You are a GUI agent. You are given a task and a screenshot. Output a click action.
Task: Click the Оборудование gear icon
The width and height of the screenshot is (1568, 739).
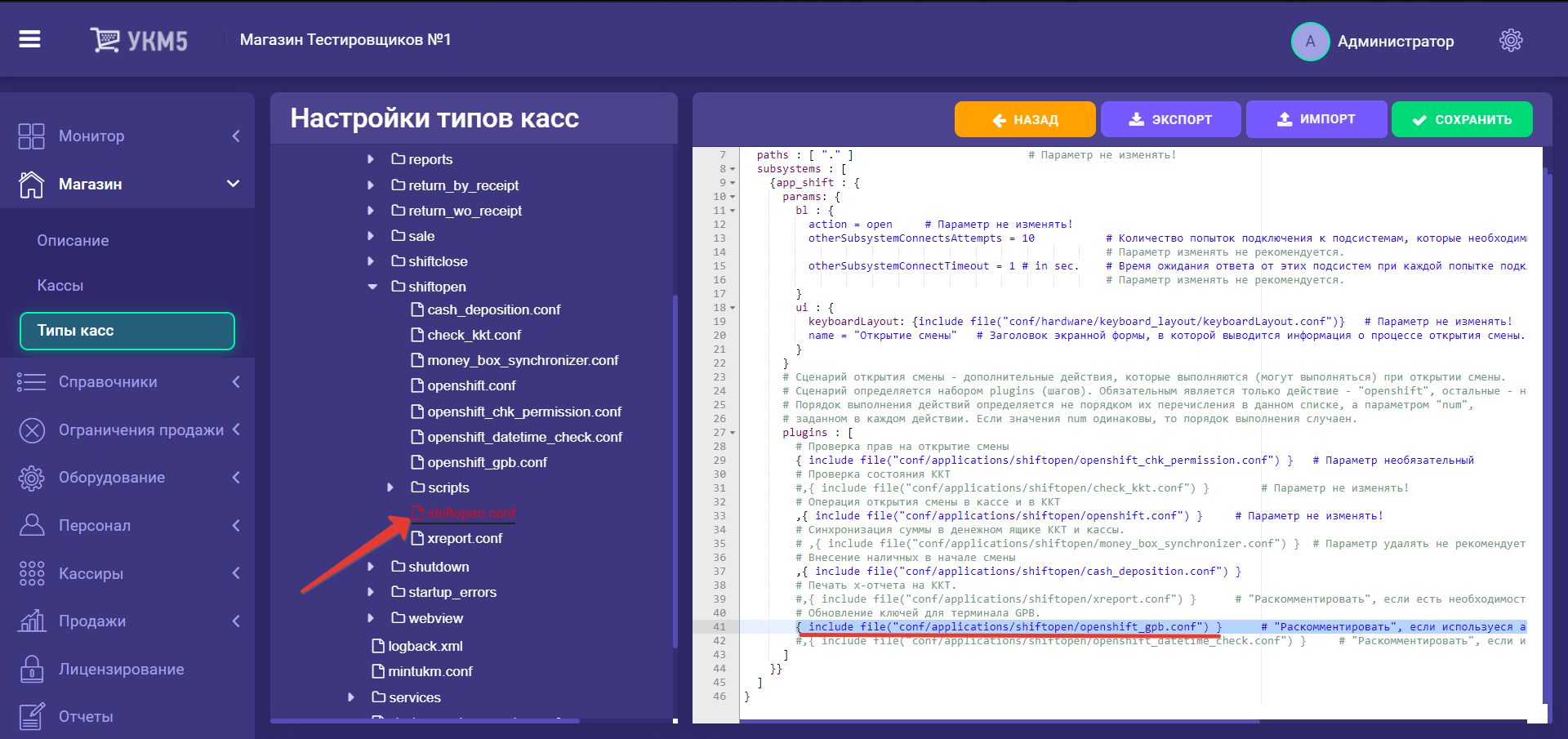(x=32, y=478)
